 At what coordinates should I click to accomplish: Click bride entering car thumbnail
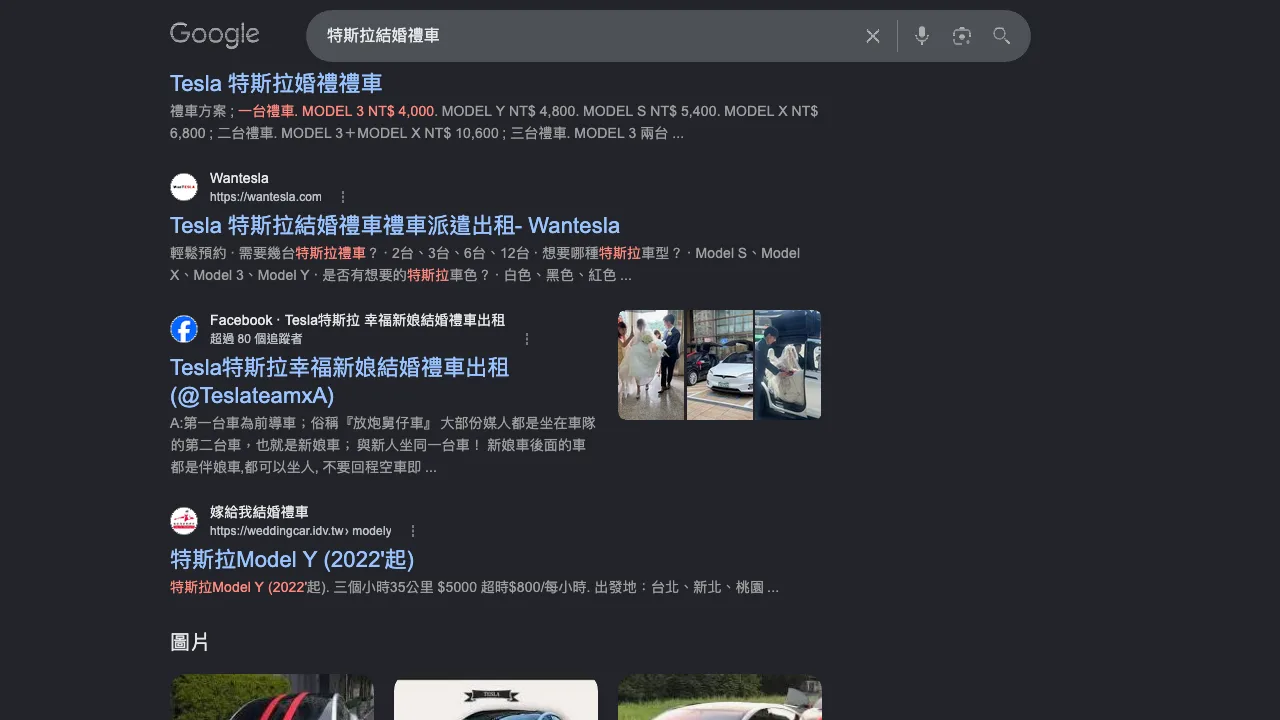(788, 365)
